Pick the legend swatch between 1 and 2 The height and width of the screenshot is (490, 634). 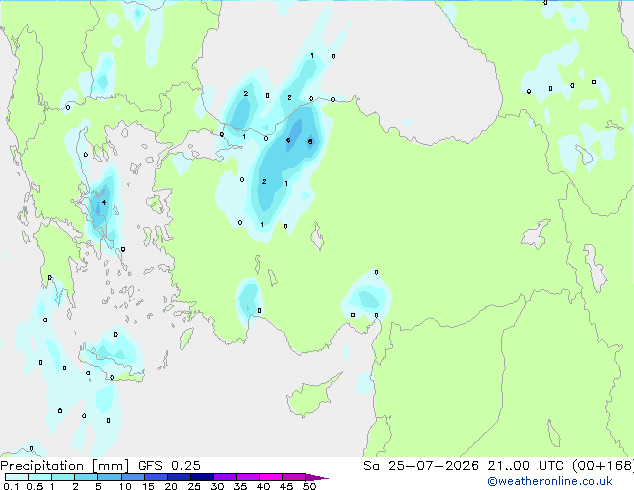[x=63, y=477]
